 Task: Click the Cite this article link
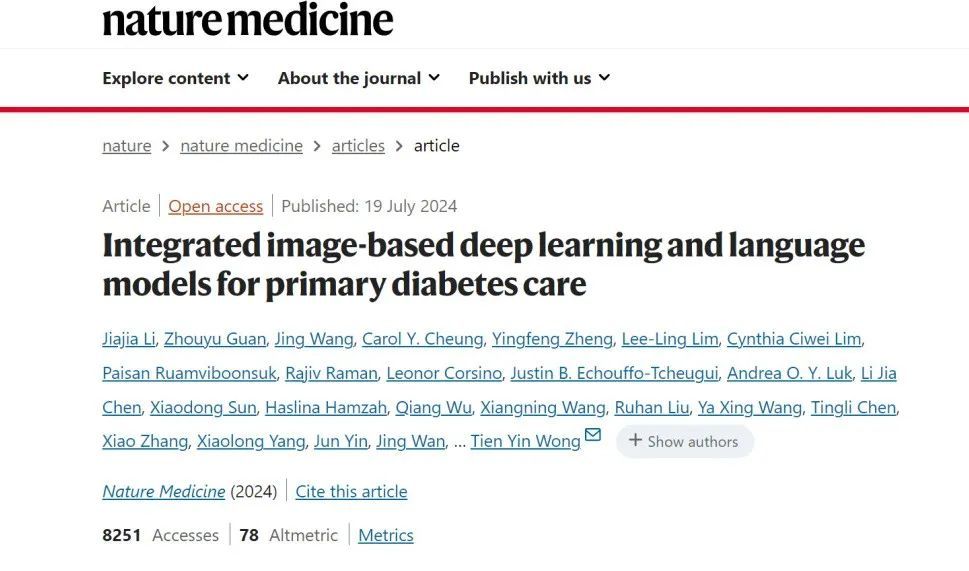click(351, 491)
